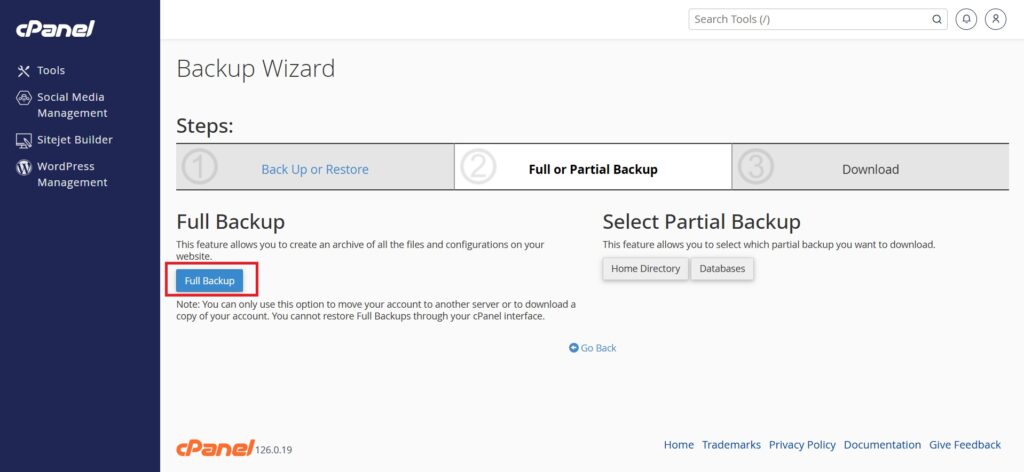Choose the Home Directory partial backup
Screen dimensions: 1024x472
[645, 268]
